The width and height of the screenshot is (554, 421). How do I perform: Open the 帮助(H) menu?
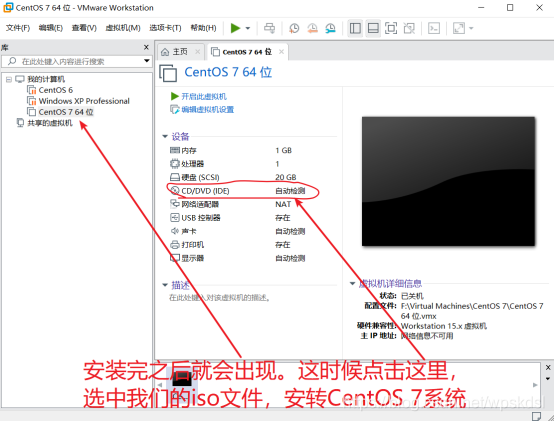pos(203,28)
